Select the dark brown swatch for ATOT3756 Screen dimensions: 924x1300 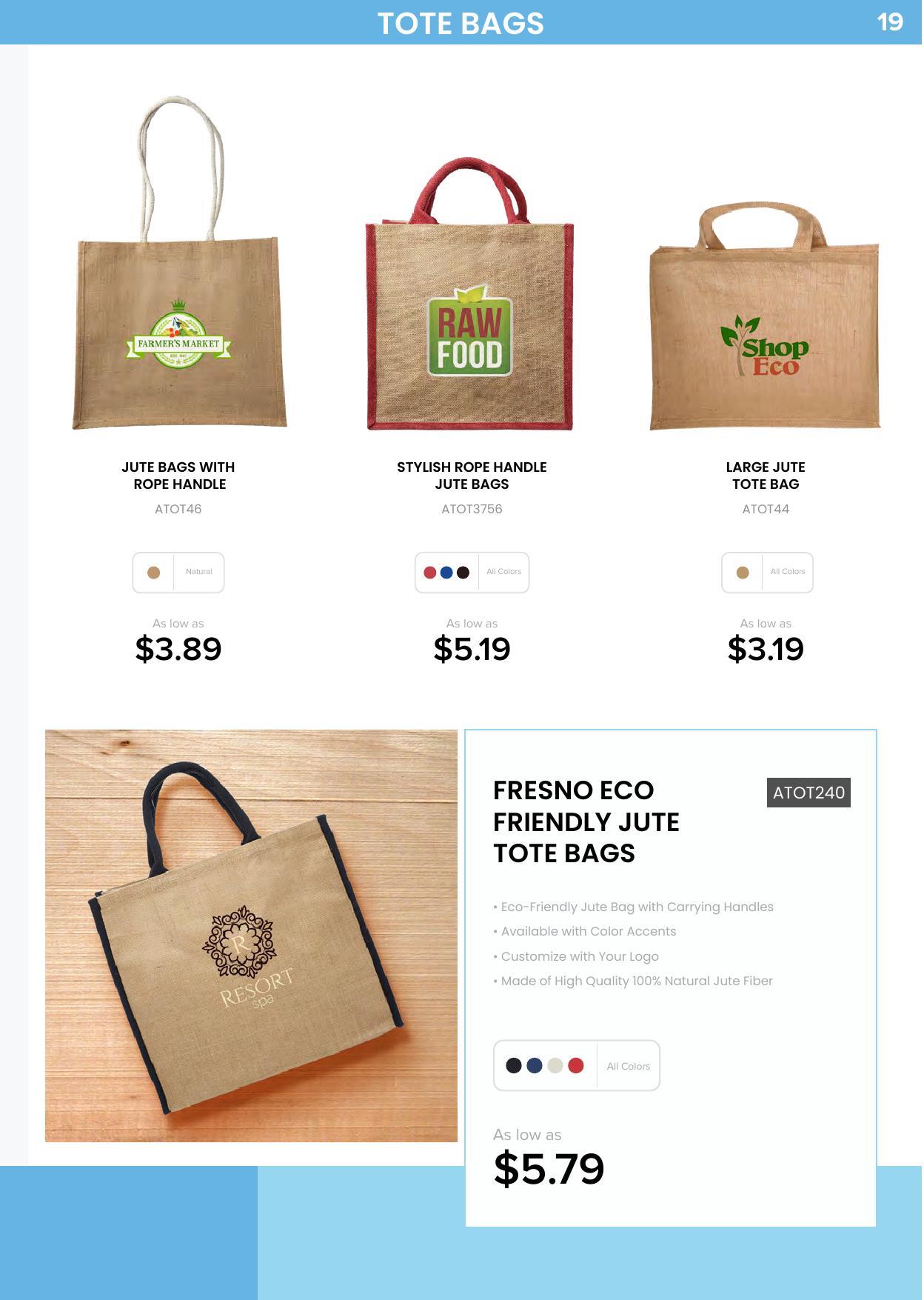(463, 573)
